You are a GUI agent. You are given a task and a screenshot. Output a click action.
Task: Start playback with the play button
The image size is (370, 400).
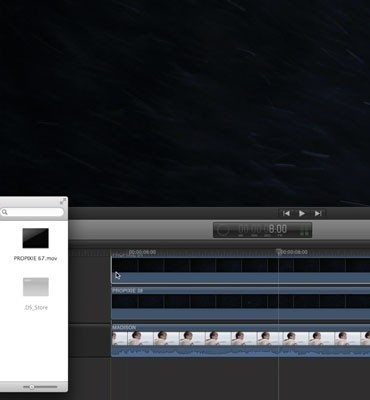pyautogui.click(x=302, y=213)
